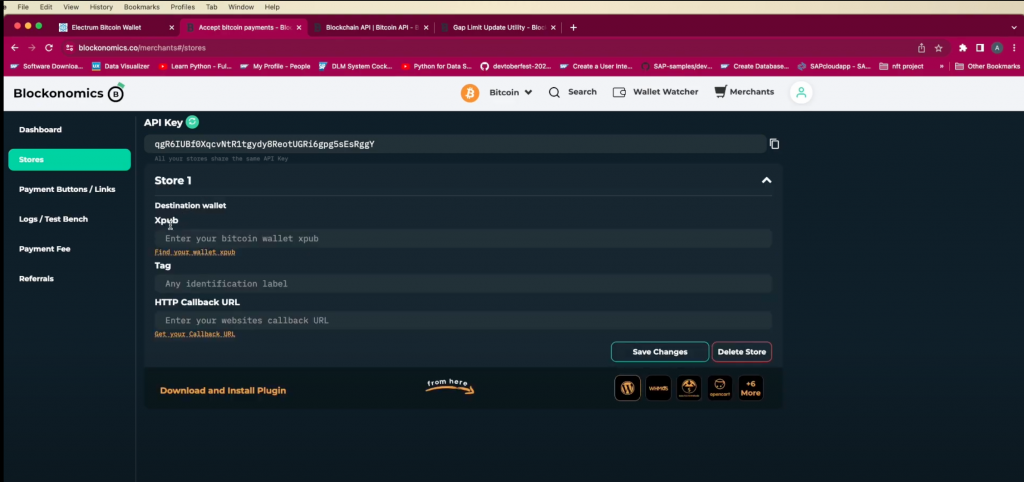Go forward with the browser forward arrow
This screenshot has height=482, width=1024.
[x=31, y=48]
